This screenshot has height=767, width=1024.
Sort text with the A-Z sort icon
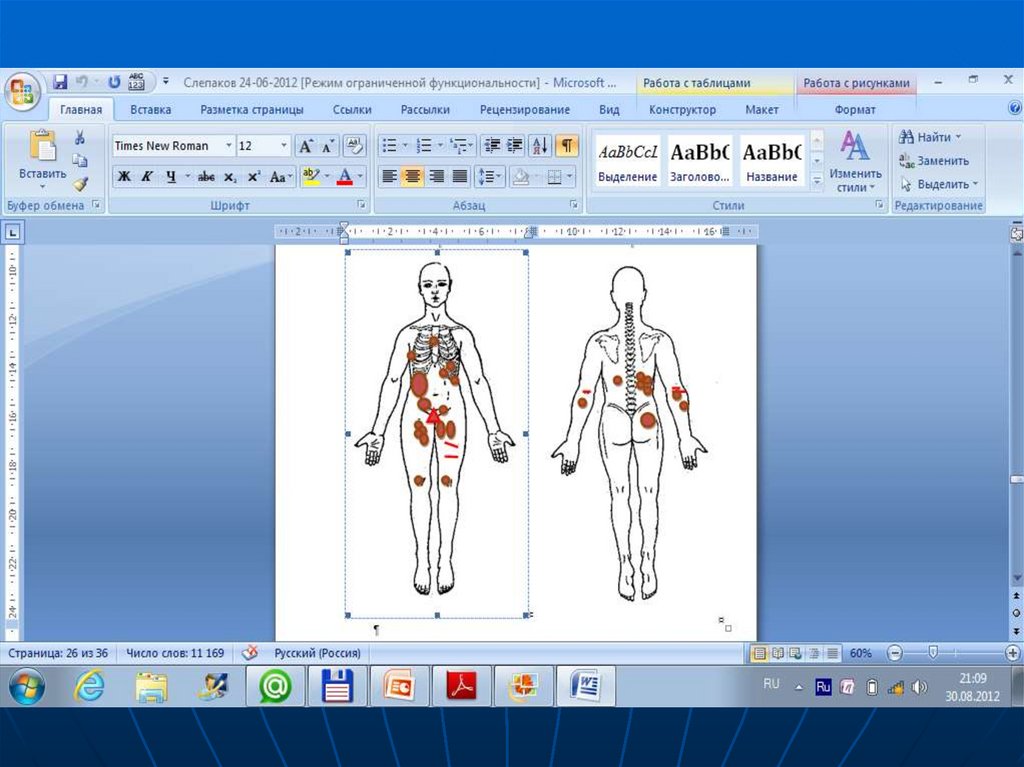[x=540, y=145]
